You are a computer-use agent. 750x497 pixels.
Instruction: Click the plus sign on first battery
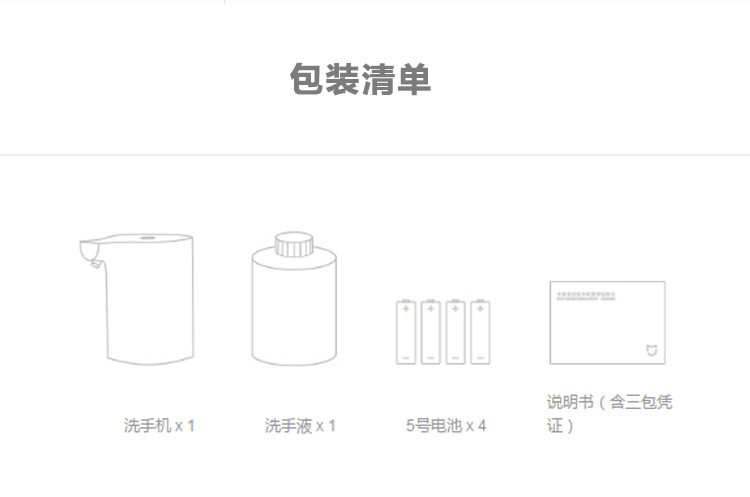tap(406, 309)
